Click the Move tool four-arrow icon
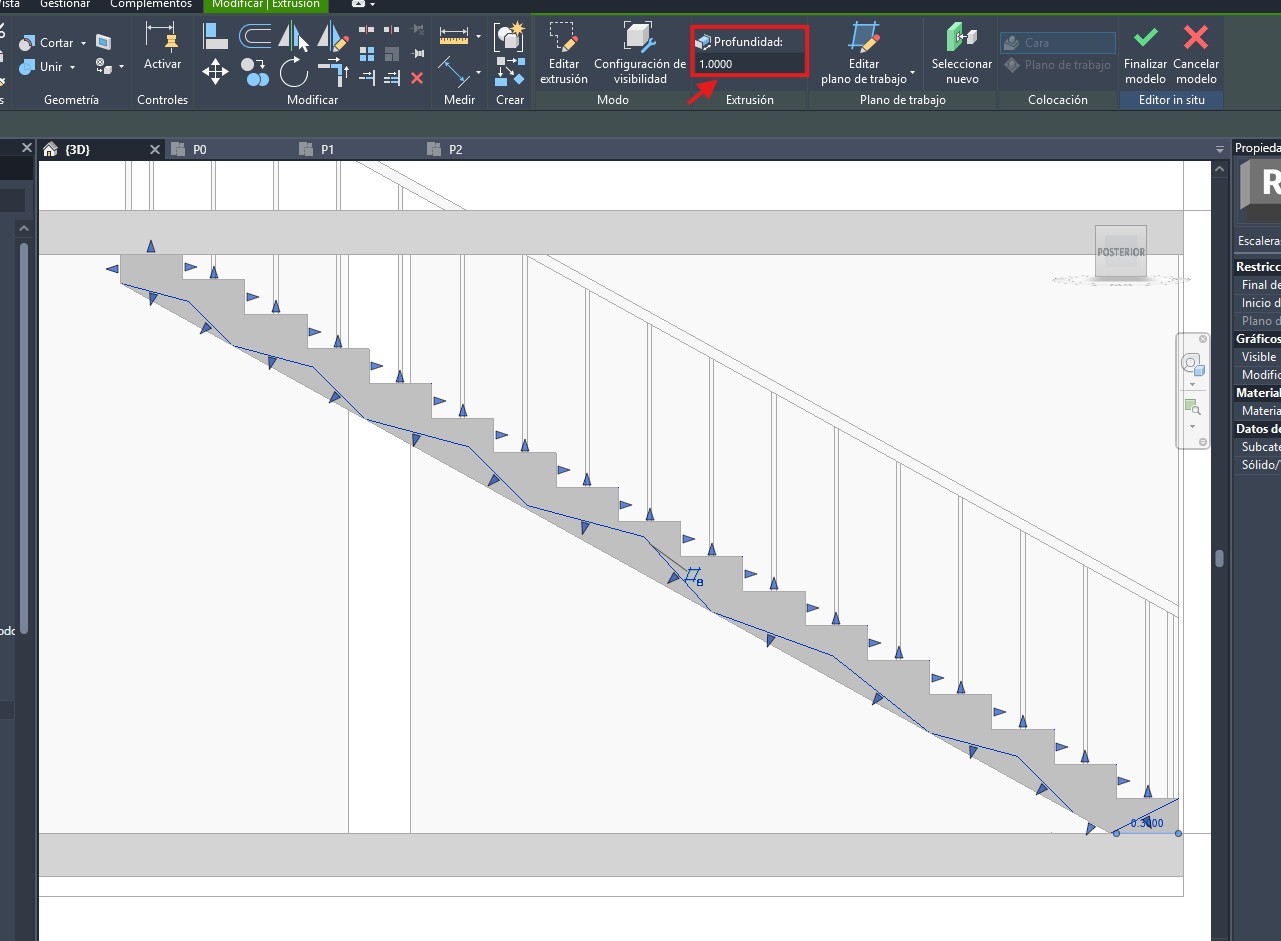This screenshot has height=941, width=1281. [215, 71]
